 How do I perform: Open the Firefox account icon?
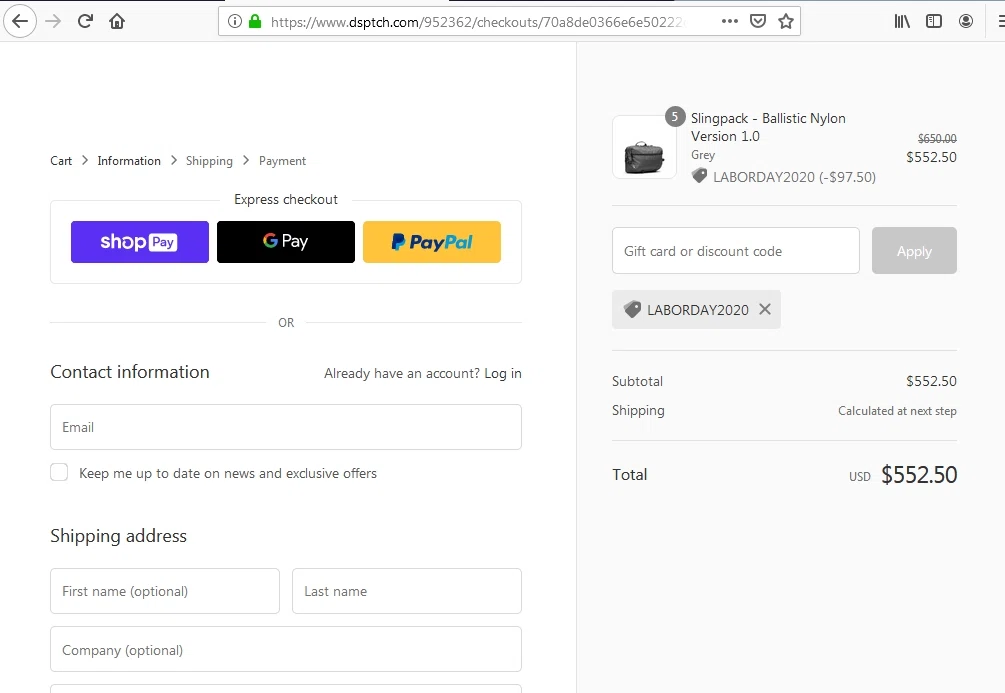(x=966, y=21)
